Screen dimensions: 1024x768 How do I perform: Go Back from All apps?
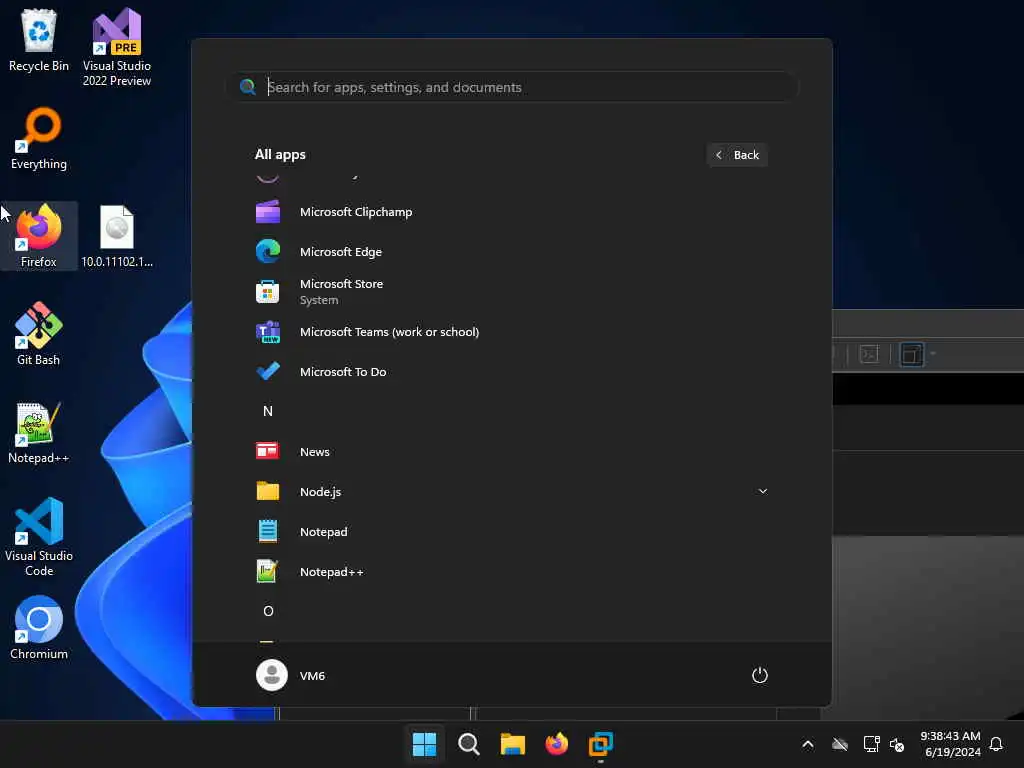(737, 155)
